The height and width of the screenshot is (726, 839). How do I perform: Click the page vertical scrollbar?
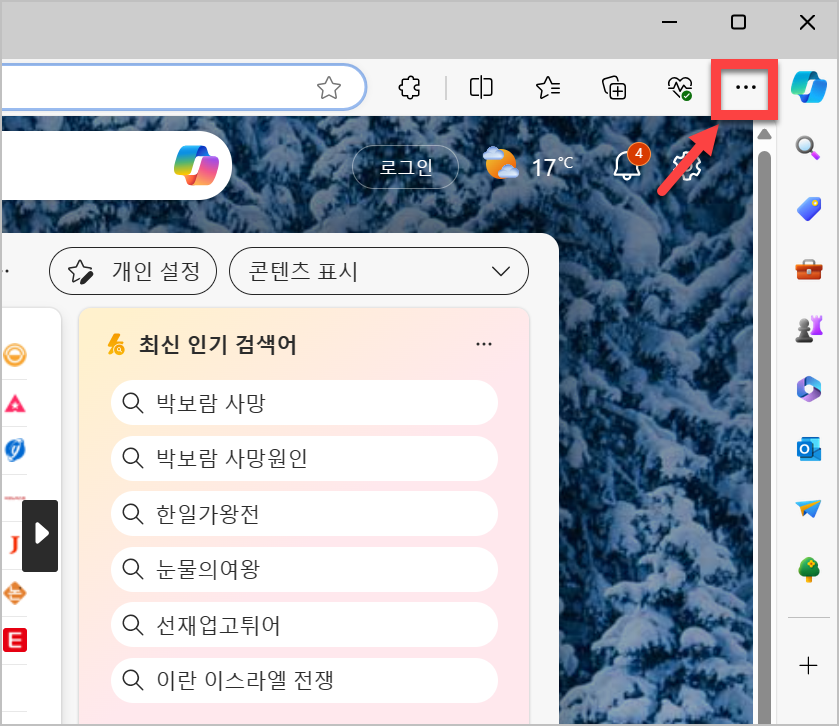[764, 436]
